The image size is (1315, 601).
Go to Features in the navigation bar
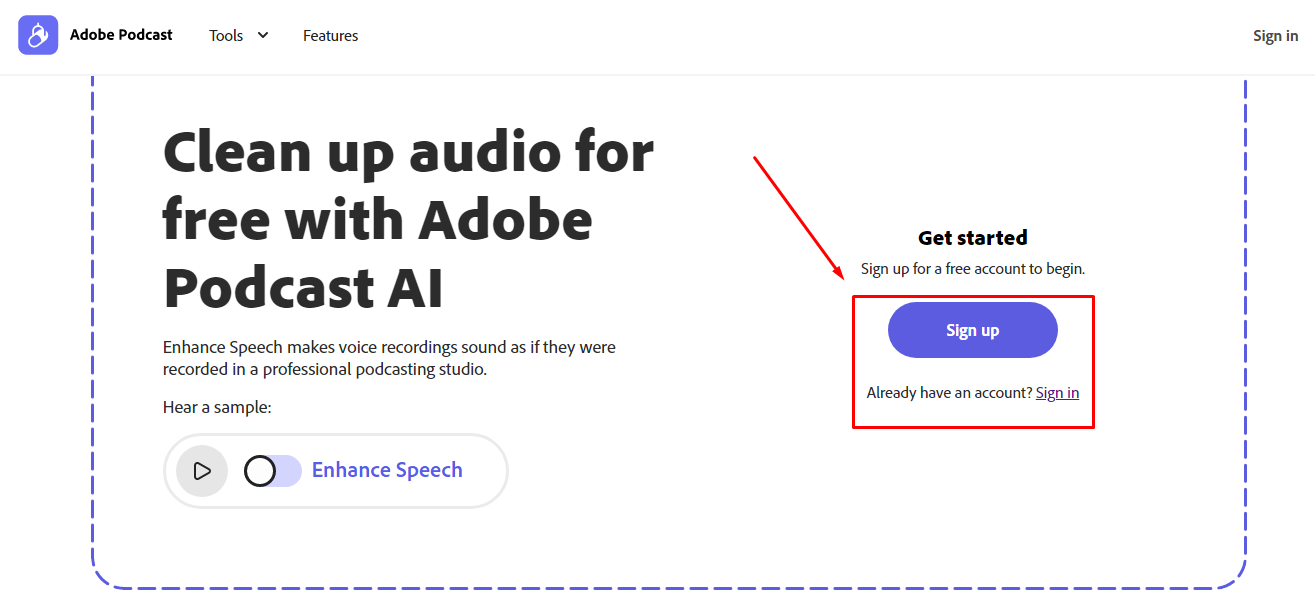330,35
